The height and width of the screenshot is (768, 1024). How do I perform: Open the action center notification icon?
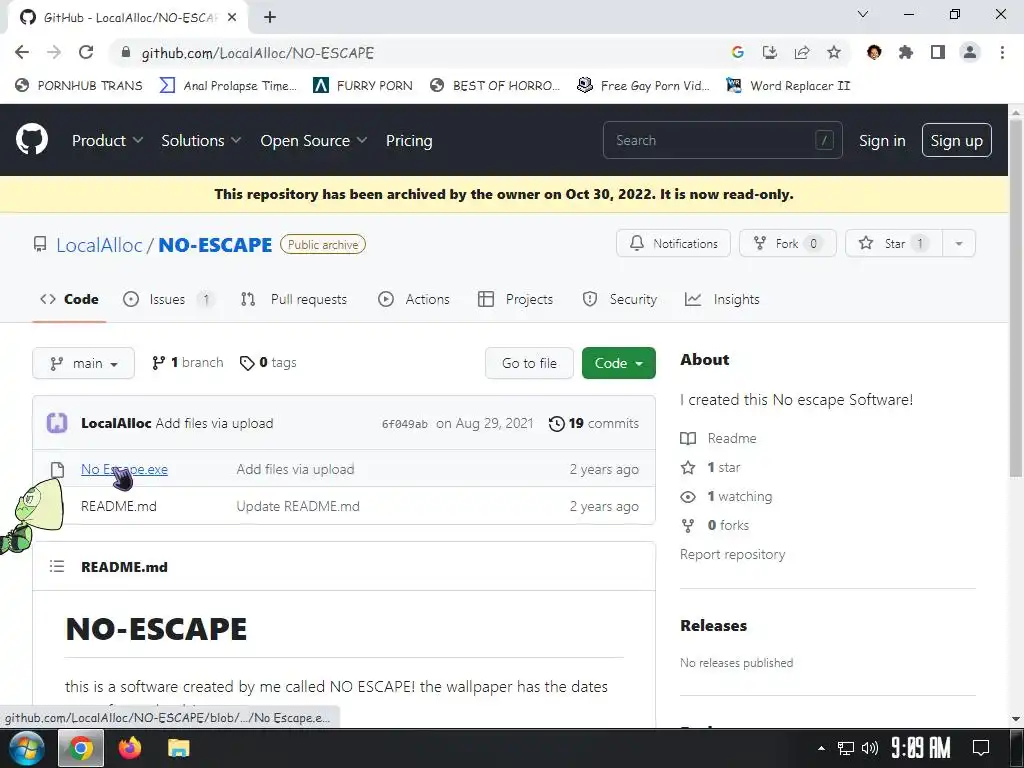coord(980,748)
